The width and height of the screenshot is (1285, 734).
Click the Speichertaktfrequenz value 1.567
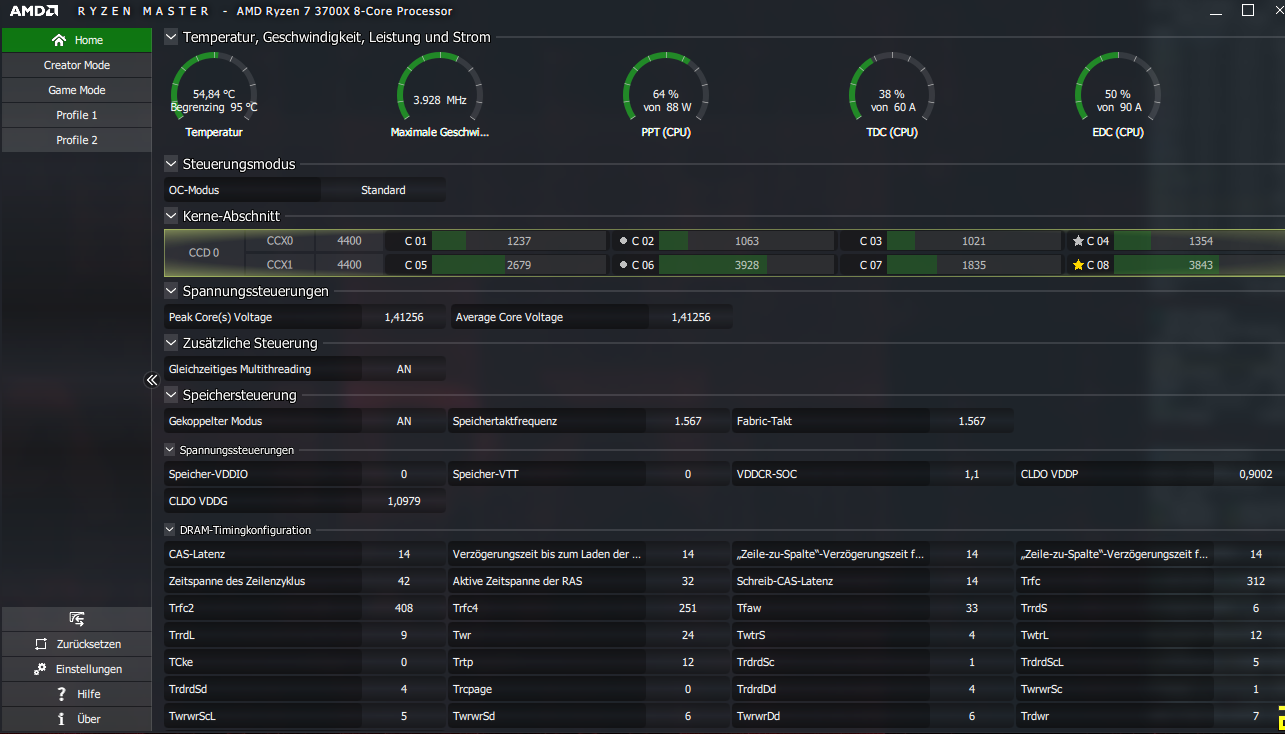click(x=687, y=421)
